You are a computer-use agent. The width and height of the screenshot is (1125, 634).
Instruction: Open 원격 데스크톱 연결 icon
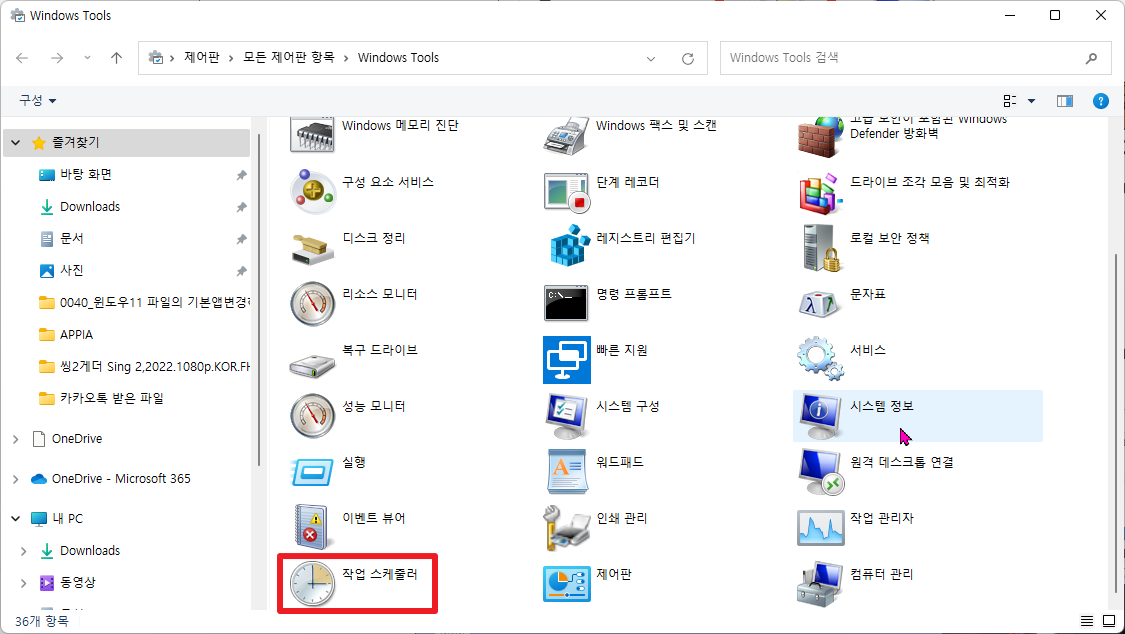[x=820, y=472]
